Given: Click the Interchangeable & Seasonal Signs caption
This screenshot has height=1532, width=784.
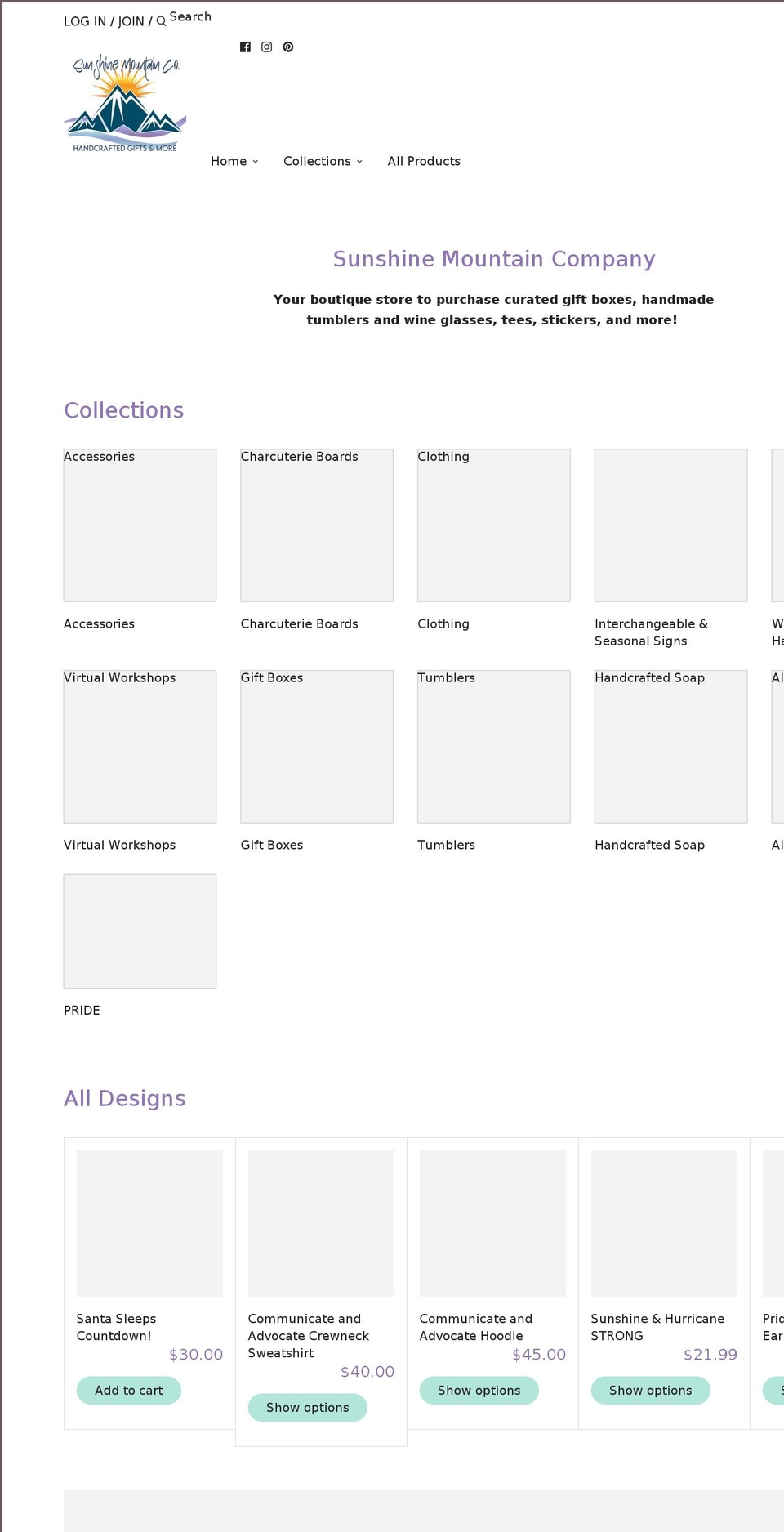Looking at the screenshot, I should pos(652,632).
